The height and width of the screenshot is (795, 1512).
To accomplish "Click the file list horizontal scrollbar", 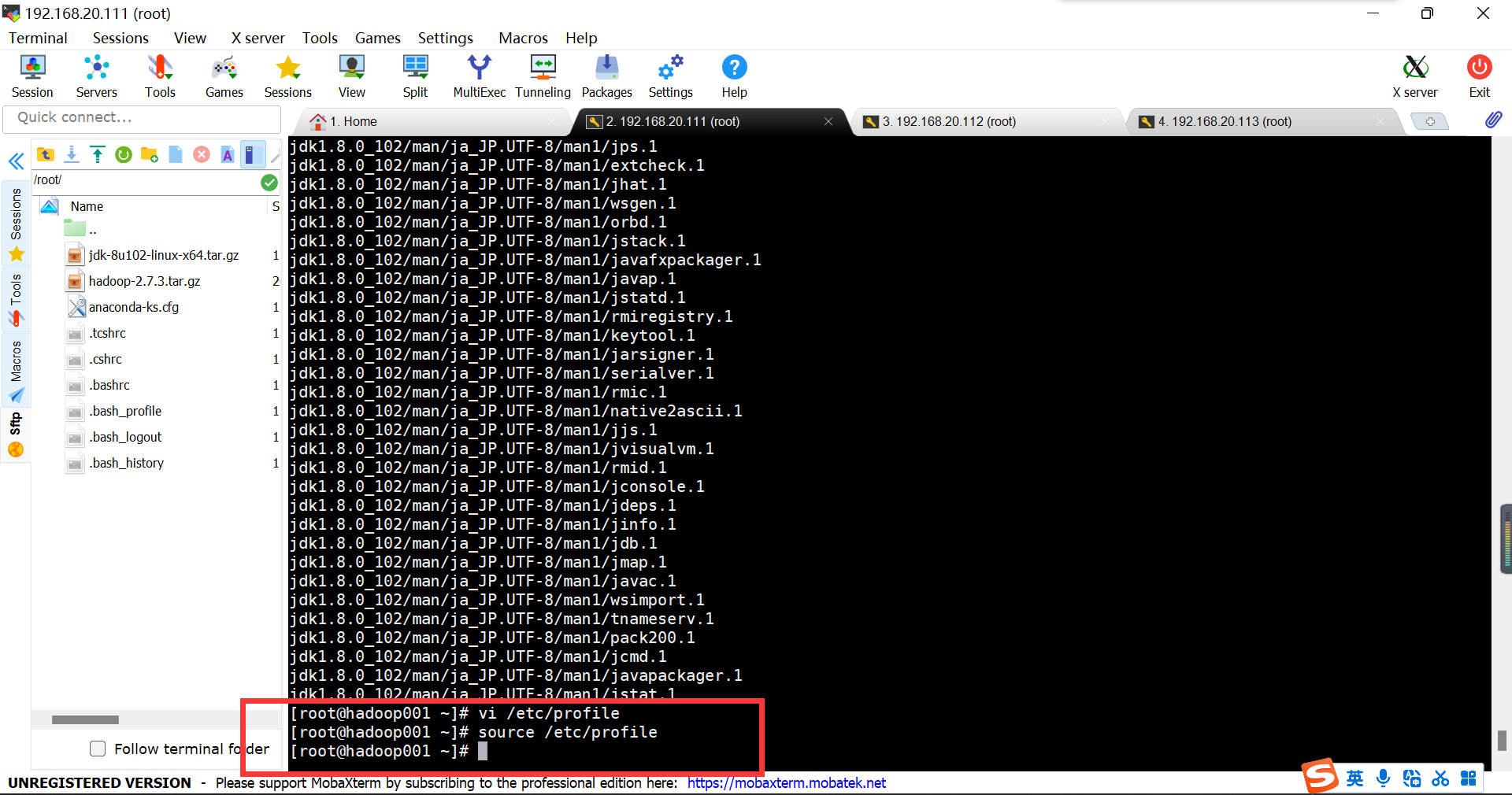I will click(85, 719).
